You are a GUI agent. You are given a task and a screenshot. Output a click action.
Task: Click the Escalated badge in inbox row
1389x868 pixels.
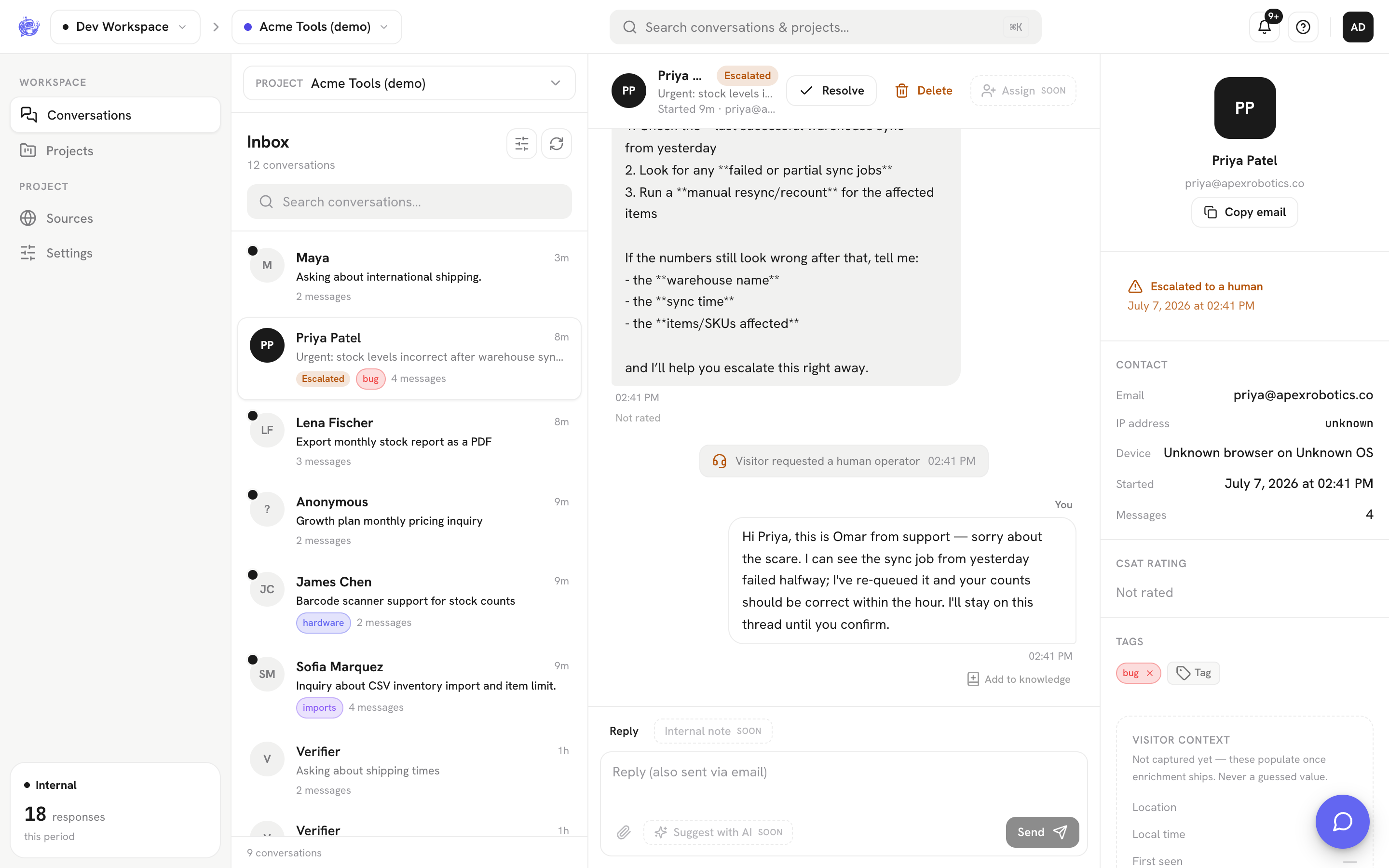tap(323, 379)
